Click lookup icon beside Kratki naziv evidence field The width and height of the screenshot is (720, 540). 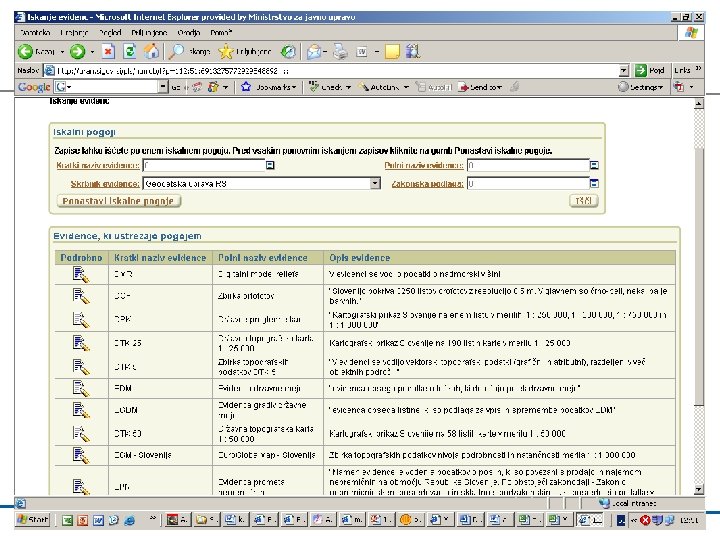[270, 165]
